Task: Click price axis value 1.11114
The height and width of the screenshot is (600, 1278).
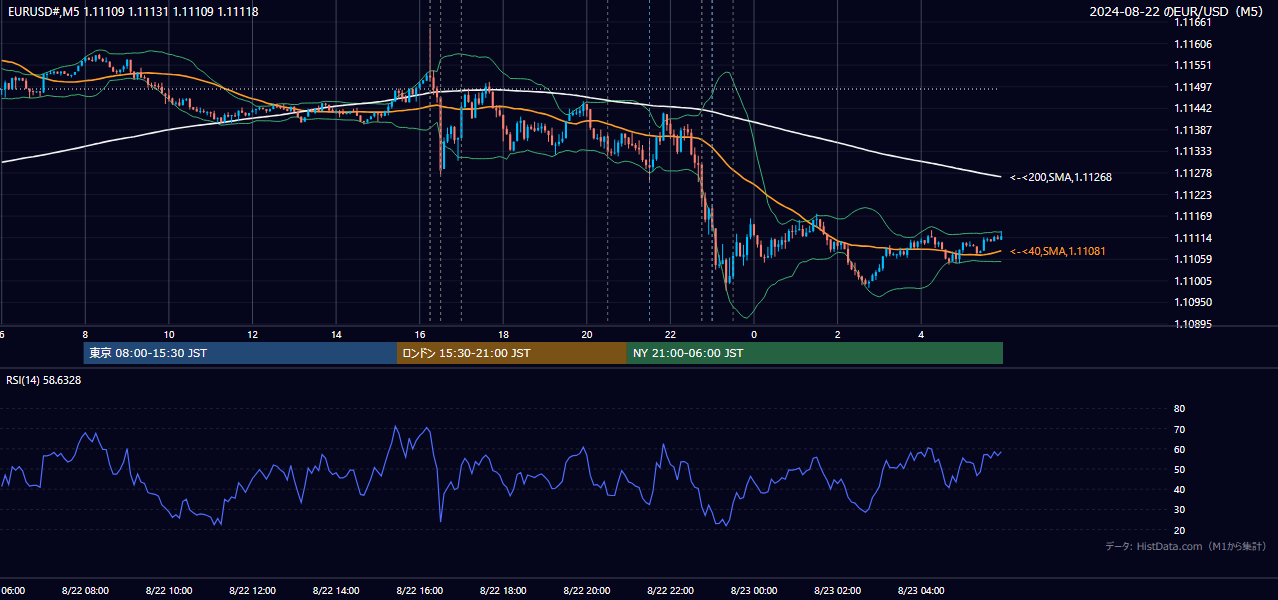Action: tap(1192, 238)
